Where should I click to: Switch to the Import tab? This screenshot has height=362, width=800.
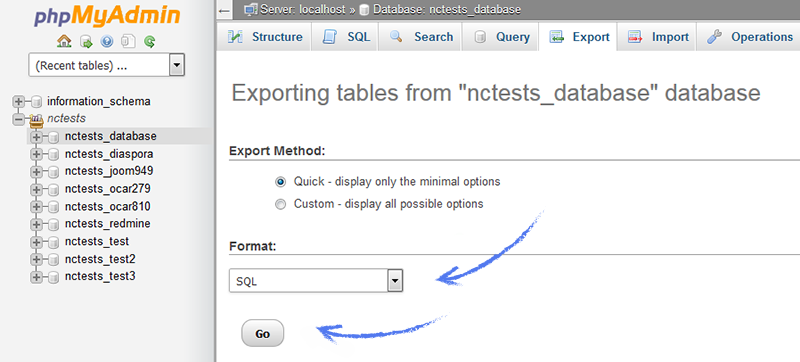(x=657, y=37)
